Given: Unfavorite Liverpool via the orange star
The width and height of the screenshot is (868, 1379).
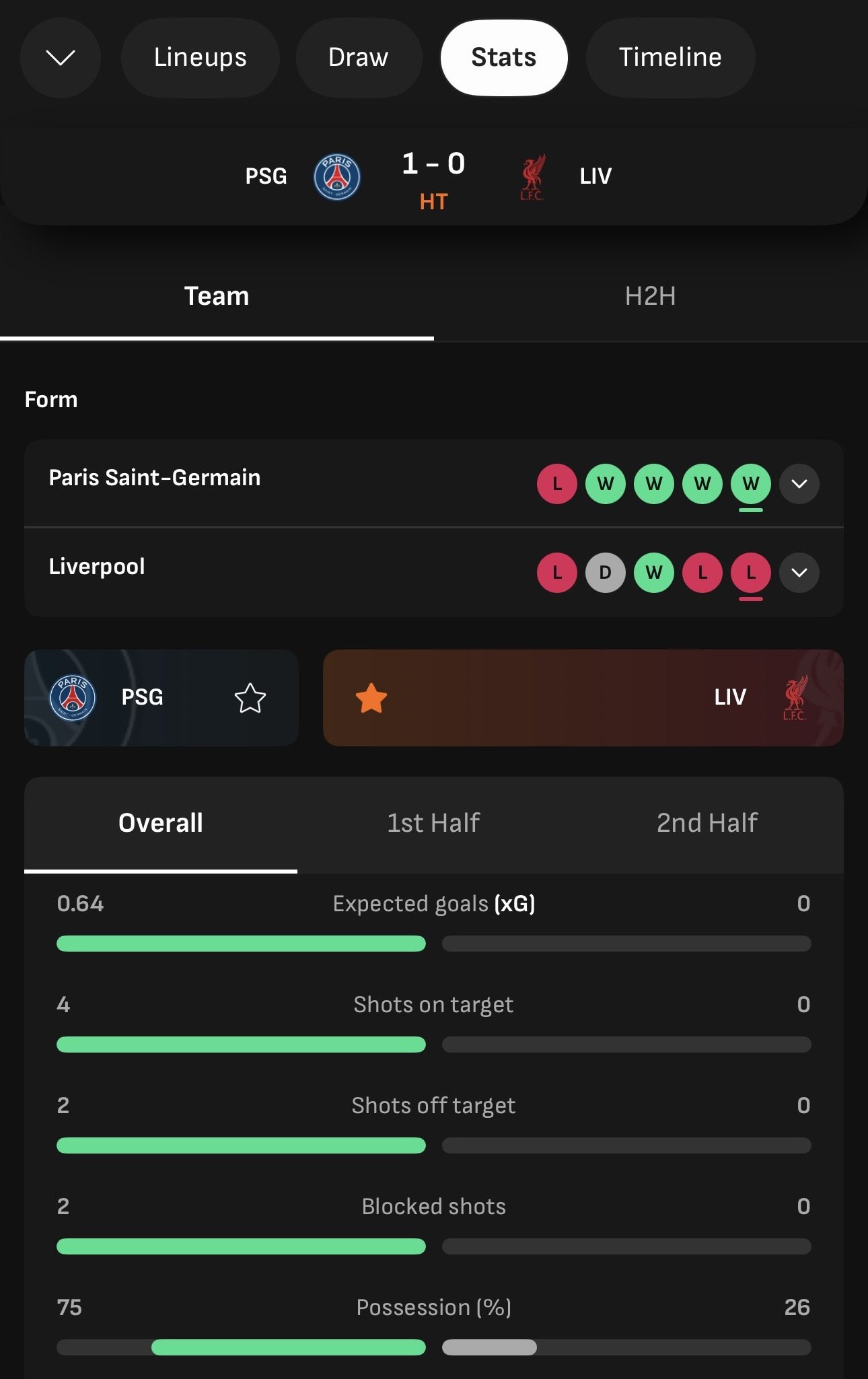Looking at the screenshot, I should tap(371, 698).
